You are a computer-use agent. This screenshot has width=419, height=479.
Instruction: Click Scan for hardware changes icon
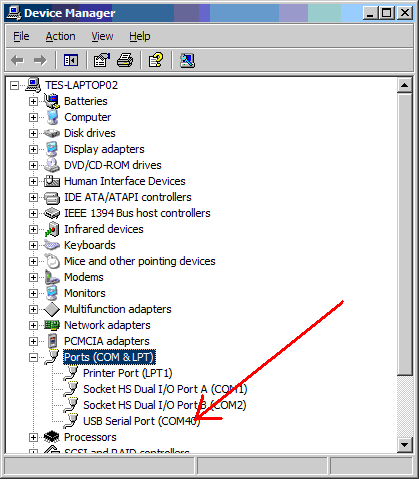coord(187,60)
